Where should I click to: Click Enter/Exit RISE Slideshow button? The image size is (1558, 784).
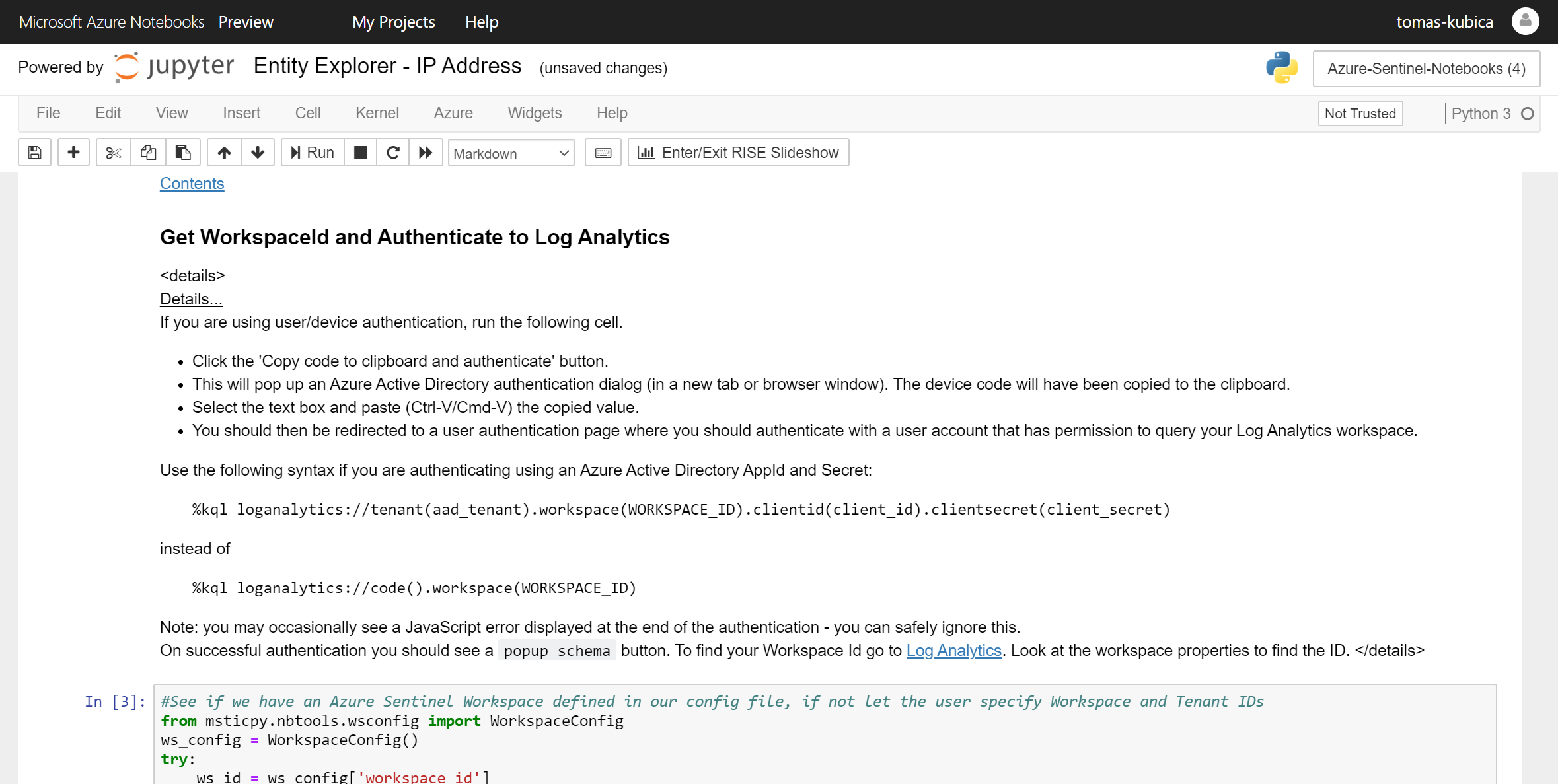point(738,153)
